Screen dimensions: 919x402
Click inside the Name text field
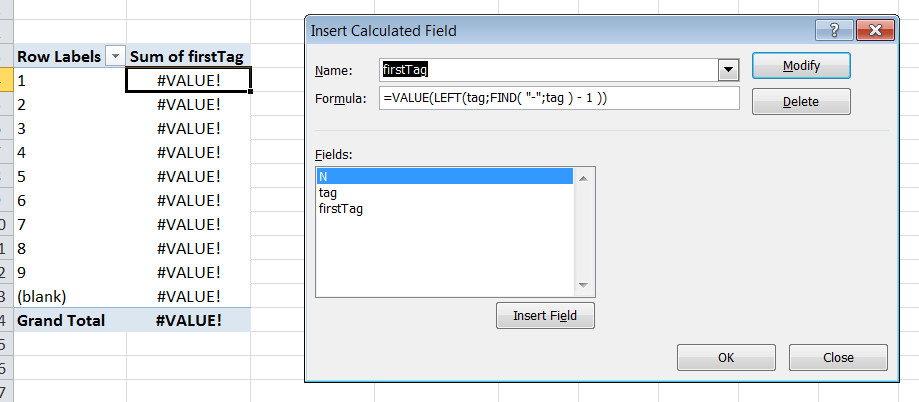[548, 70]
